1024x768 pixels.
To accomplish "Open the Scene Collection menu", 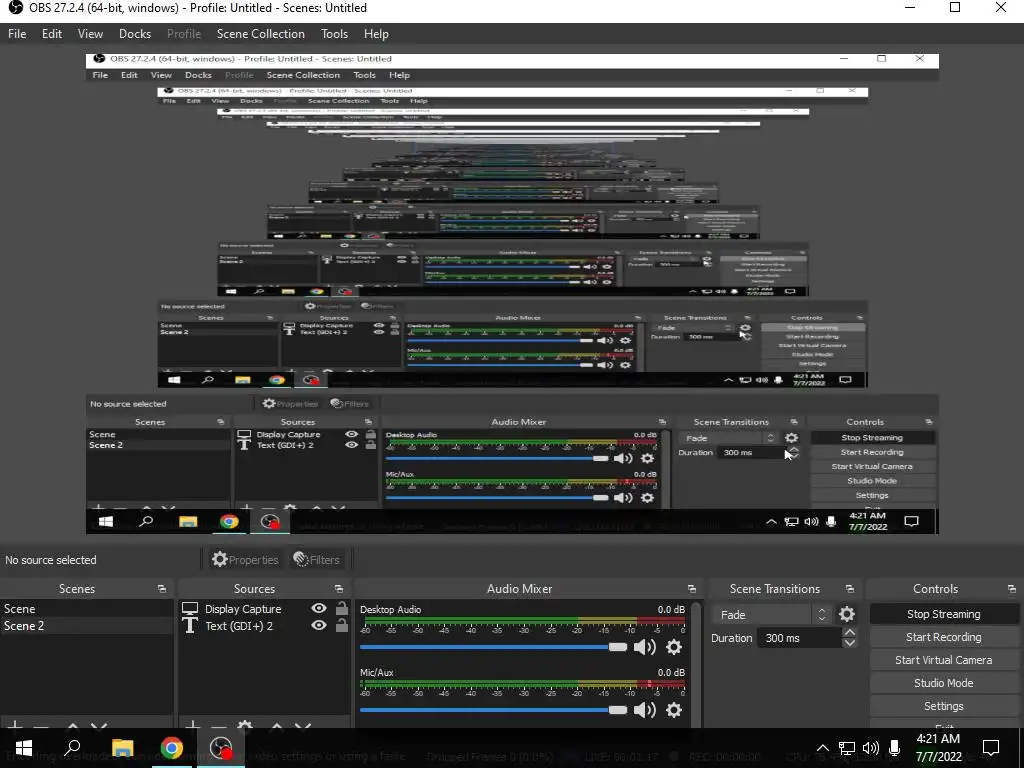I will coord(261,34).
